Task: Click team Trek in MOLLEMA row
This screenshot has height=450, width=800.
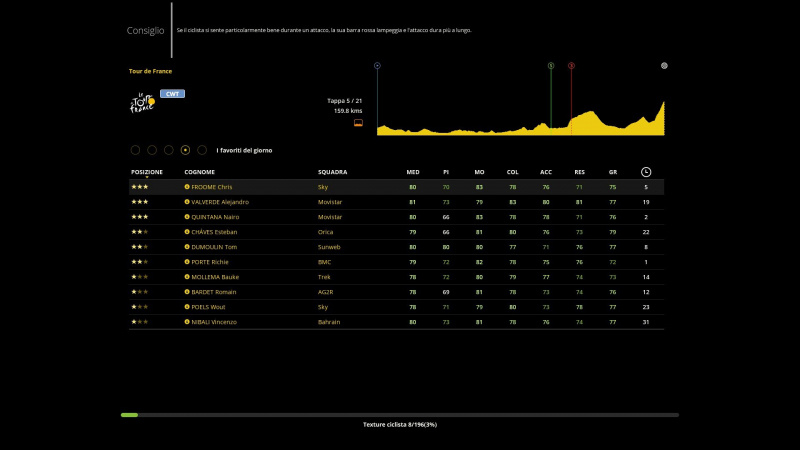Action: [324, 277]
